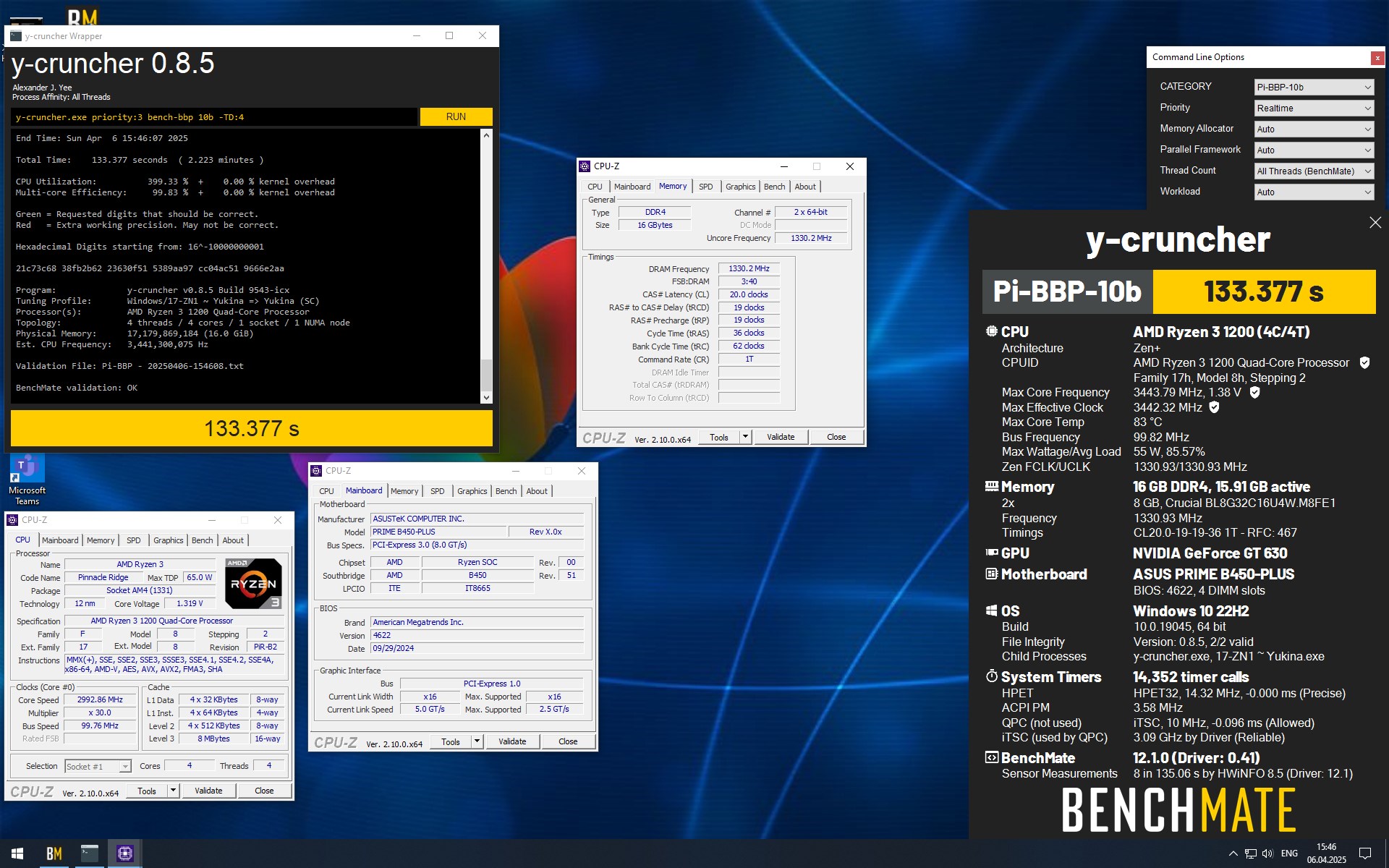Viewport: 1389px width, 868px height.
Task: Open the Priority dropdown set to Realtime
Action: pyautogui.click(x=1314, y=108)
